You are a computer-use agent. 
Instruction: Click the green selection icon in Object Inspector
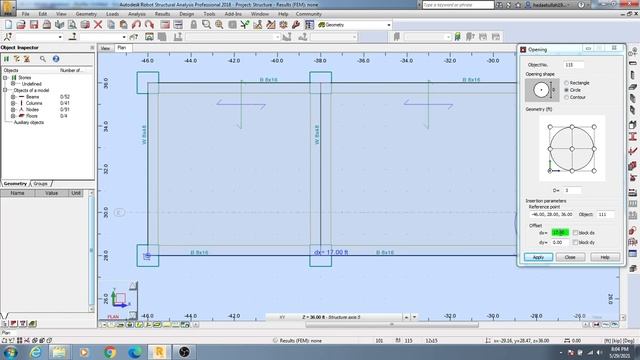[x=7, y=59]
